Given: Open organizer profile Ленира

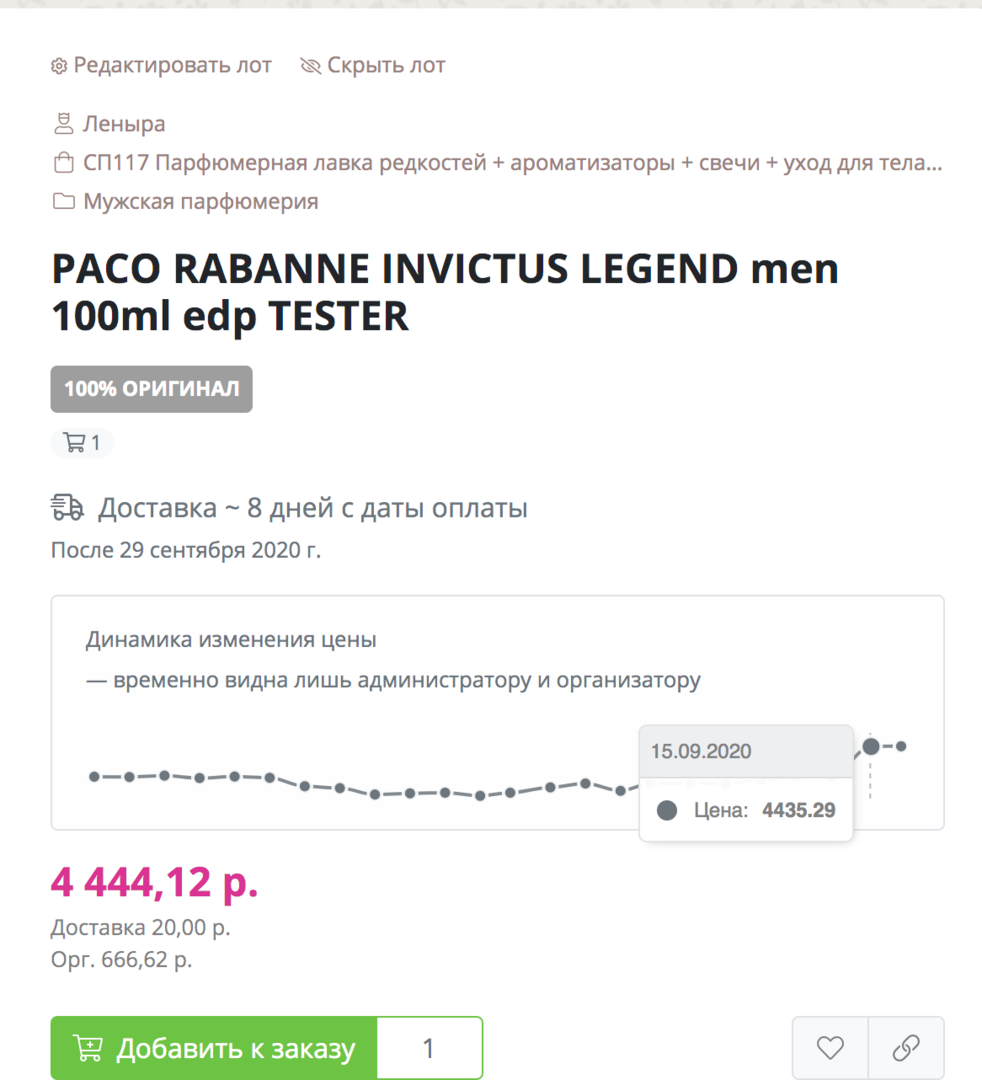Looking at the screenshot, I should pyautogui.click(x=124, y=124).
